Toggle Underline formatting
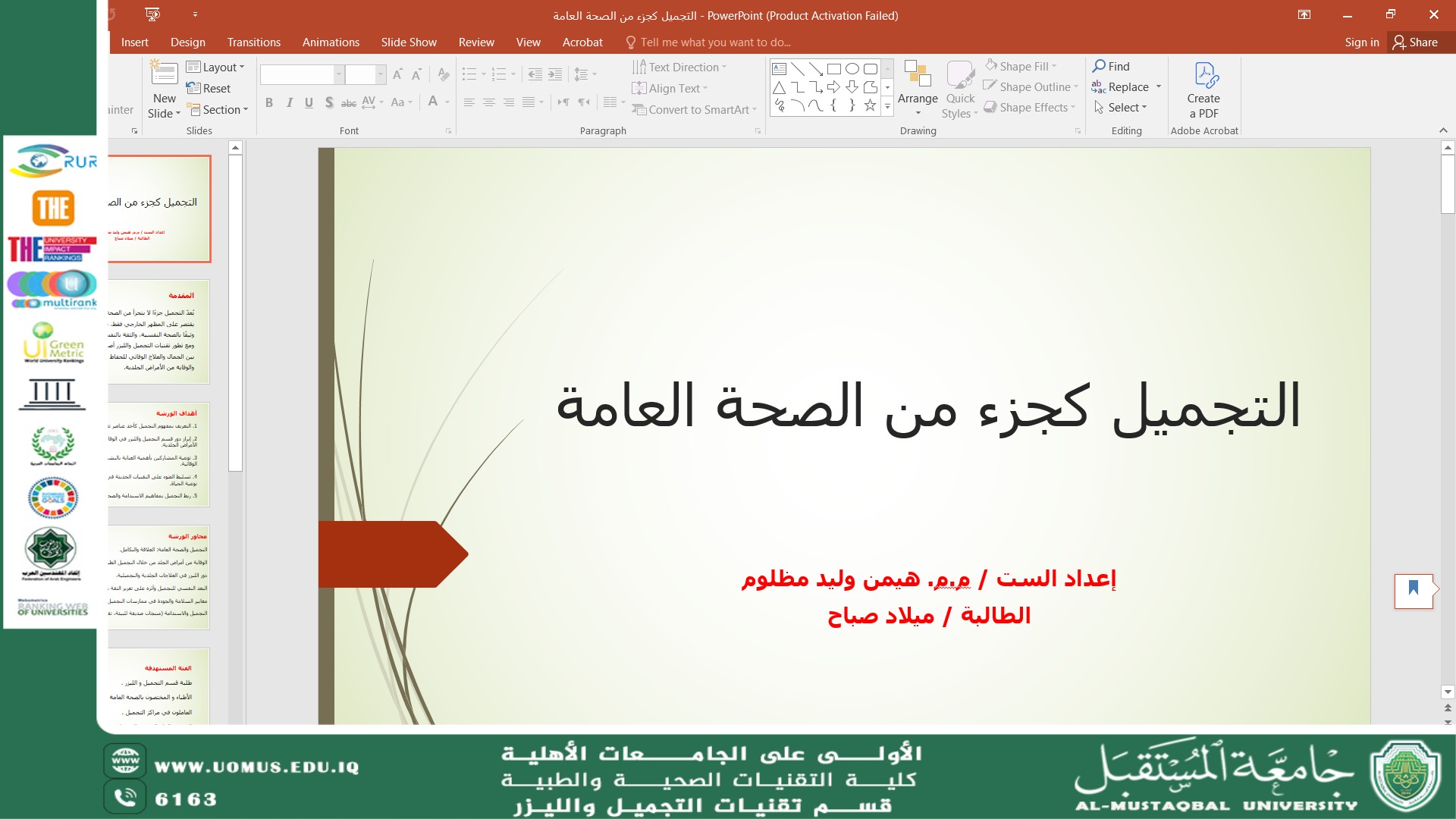1456x819 pixels. (x=309, y=102)
